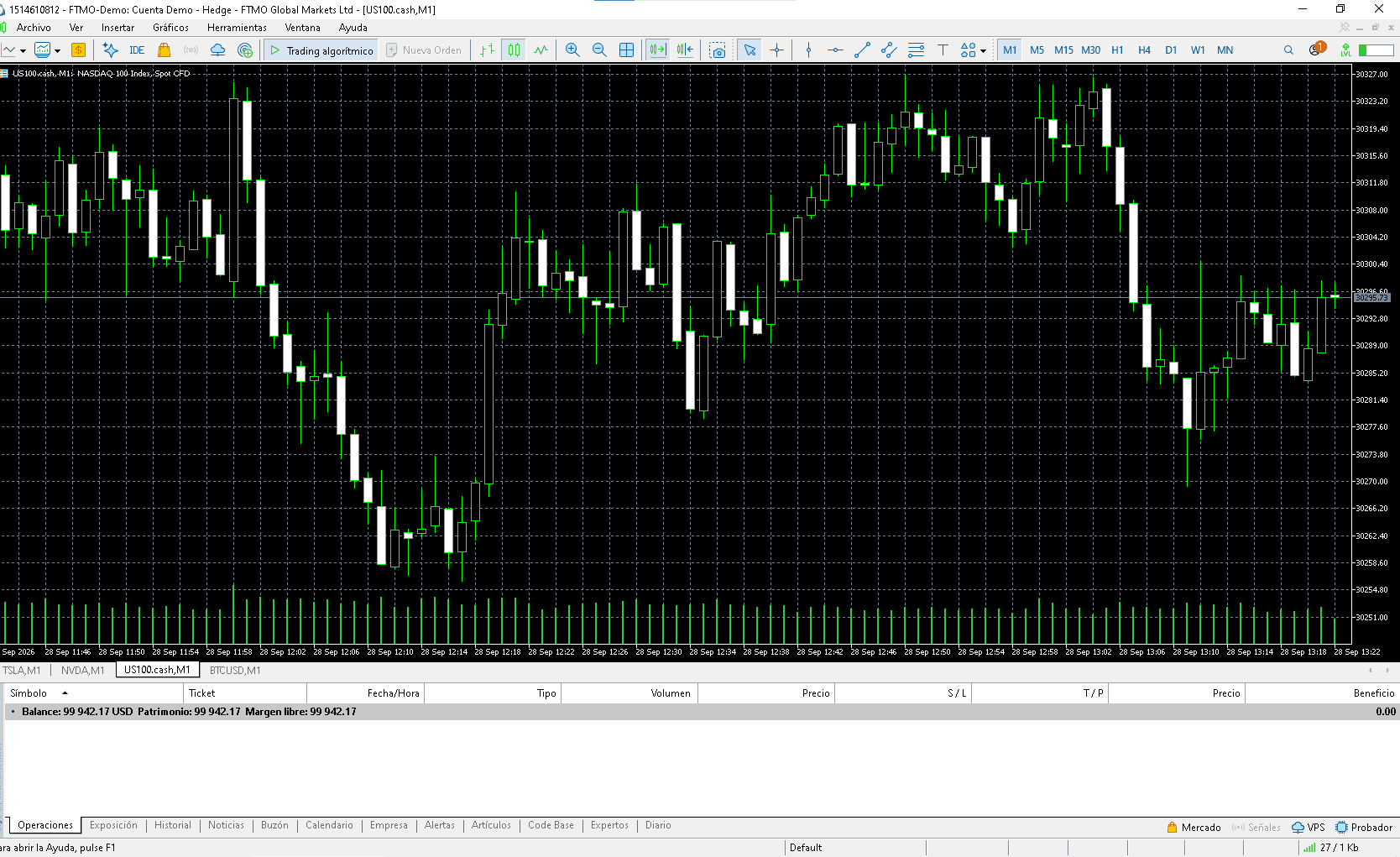Viewport: 1400px width, 857px height.
Task: Switch to the NVDA,M1 chart tab
Action: pyautogui.click(x=82, y=670)
